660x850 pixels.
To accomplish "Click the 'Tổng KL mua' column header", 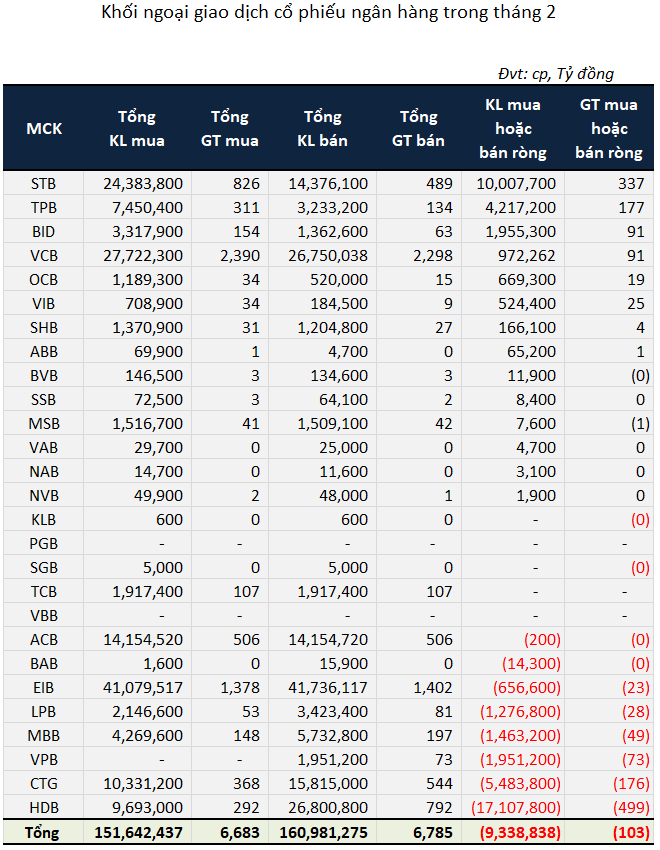I will [x=137, y=128].
